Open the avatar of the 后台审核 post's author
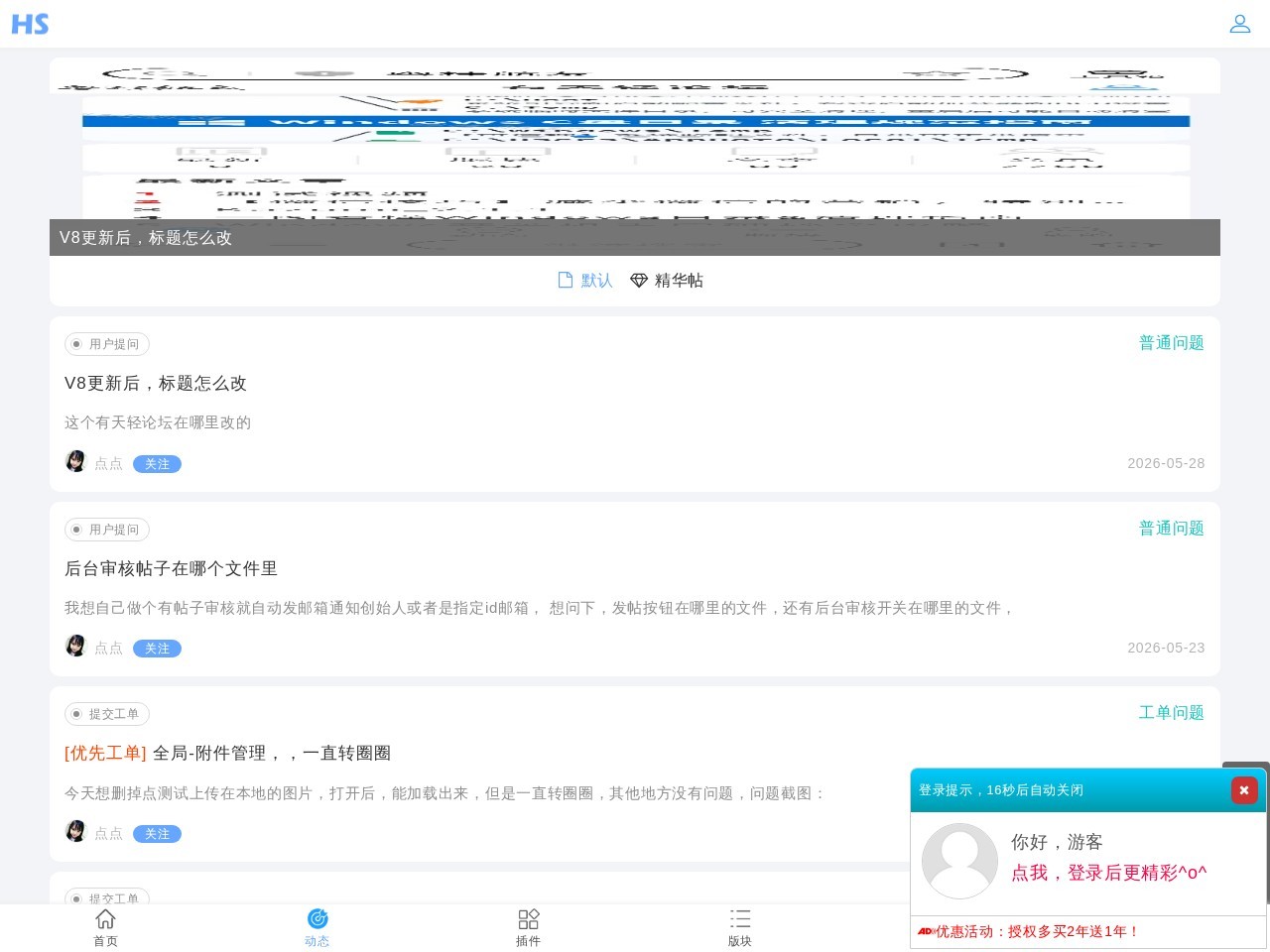This screenshot has height=952, width=1270. 76,646
